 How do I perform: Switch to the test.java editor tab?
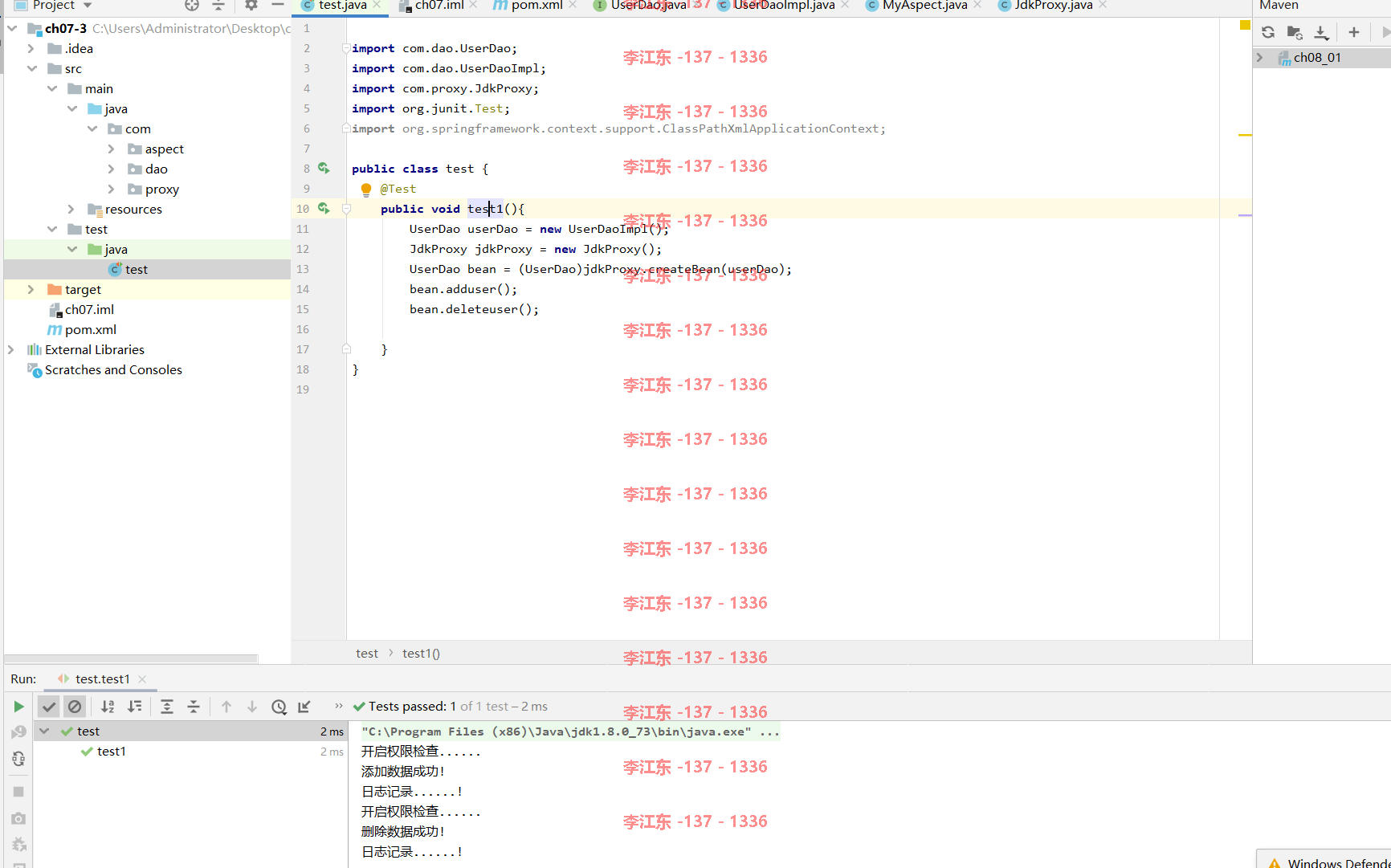[x=342, y=6]
